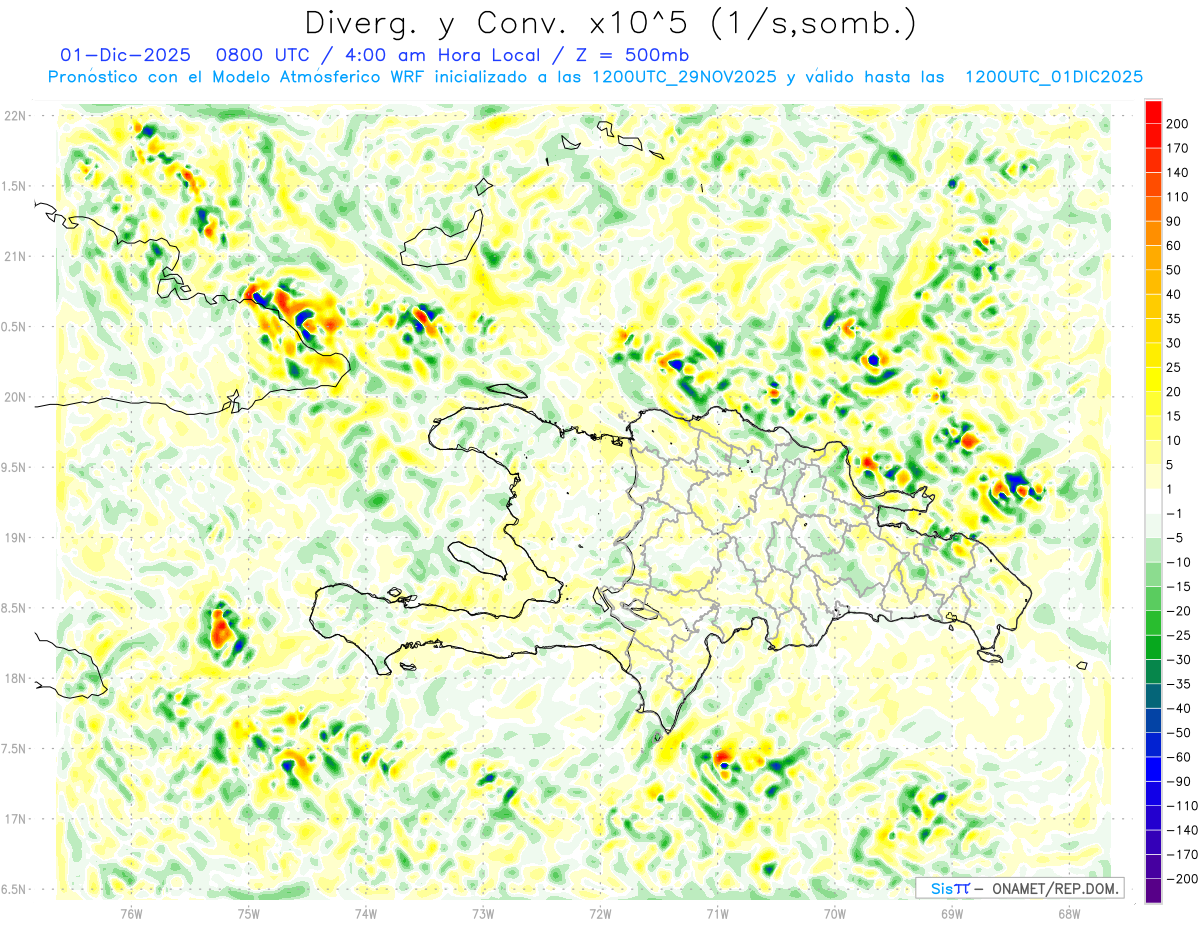Screen dimensions: 1200x927
Task: Click the positive "25" colorbar value
Action: [1174, 368]
